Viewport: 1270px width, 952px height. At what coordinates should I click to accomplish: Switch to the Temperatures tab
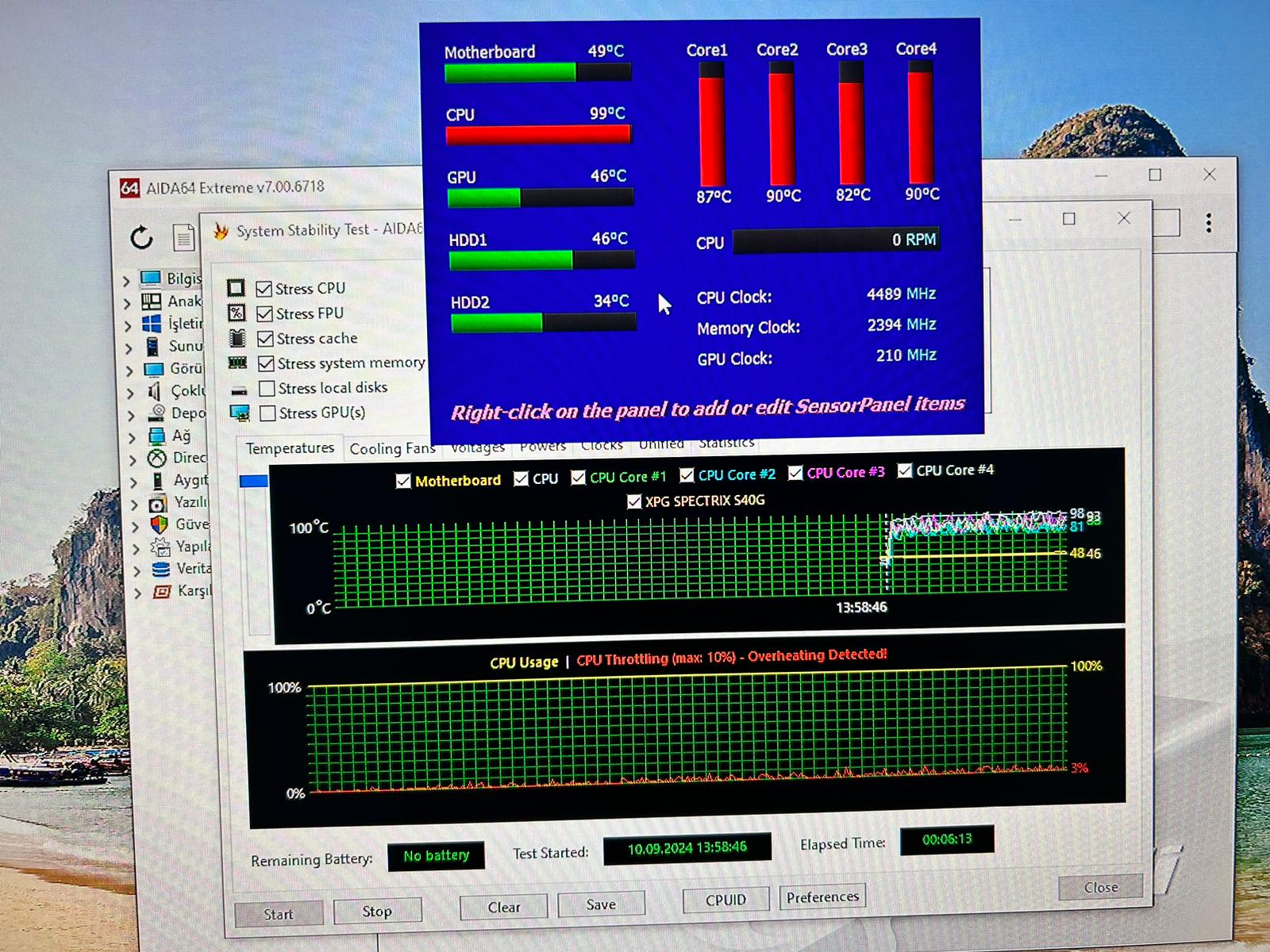click(x=291, y=448)
